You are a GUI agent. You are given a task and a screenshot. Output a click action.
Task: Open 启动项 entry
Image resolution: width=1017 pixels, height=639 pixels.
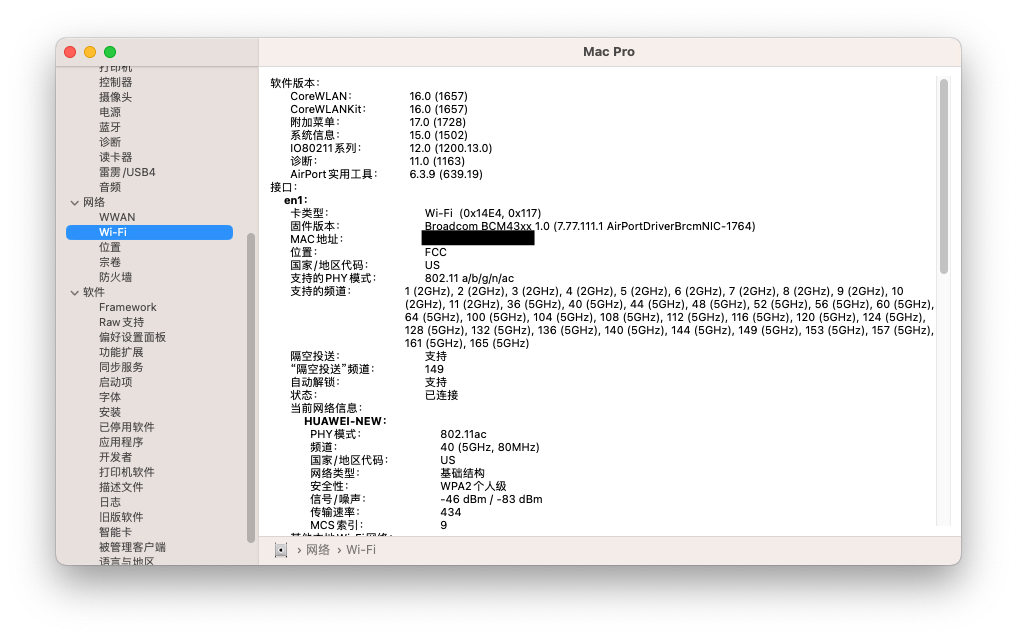115,382
